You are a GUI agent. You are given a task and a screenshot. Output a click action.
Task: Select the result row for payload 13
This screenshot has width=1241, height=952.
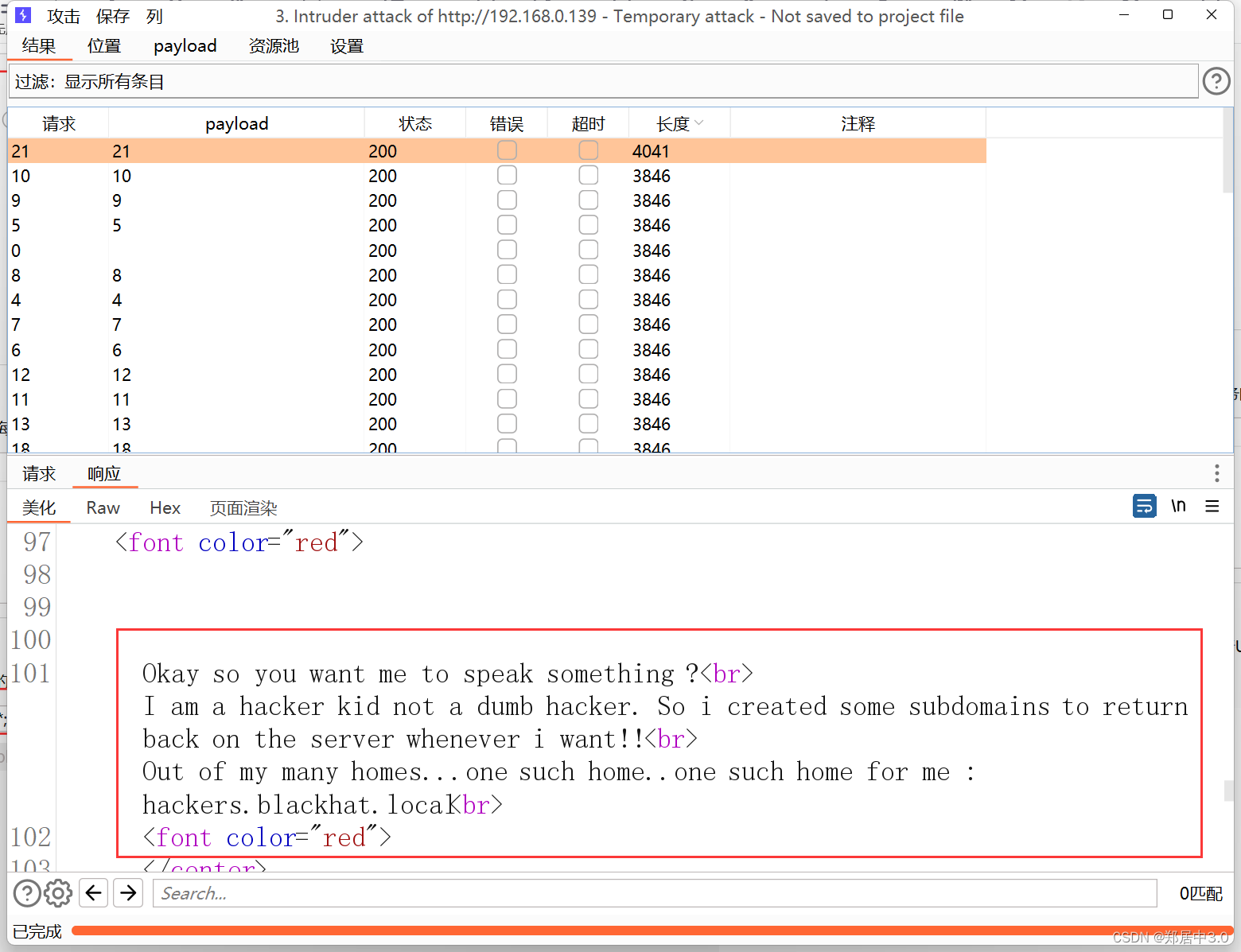tap(497, 423)
